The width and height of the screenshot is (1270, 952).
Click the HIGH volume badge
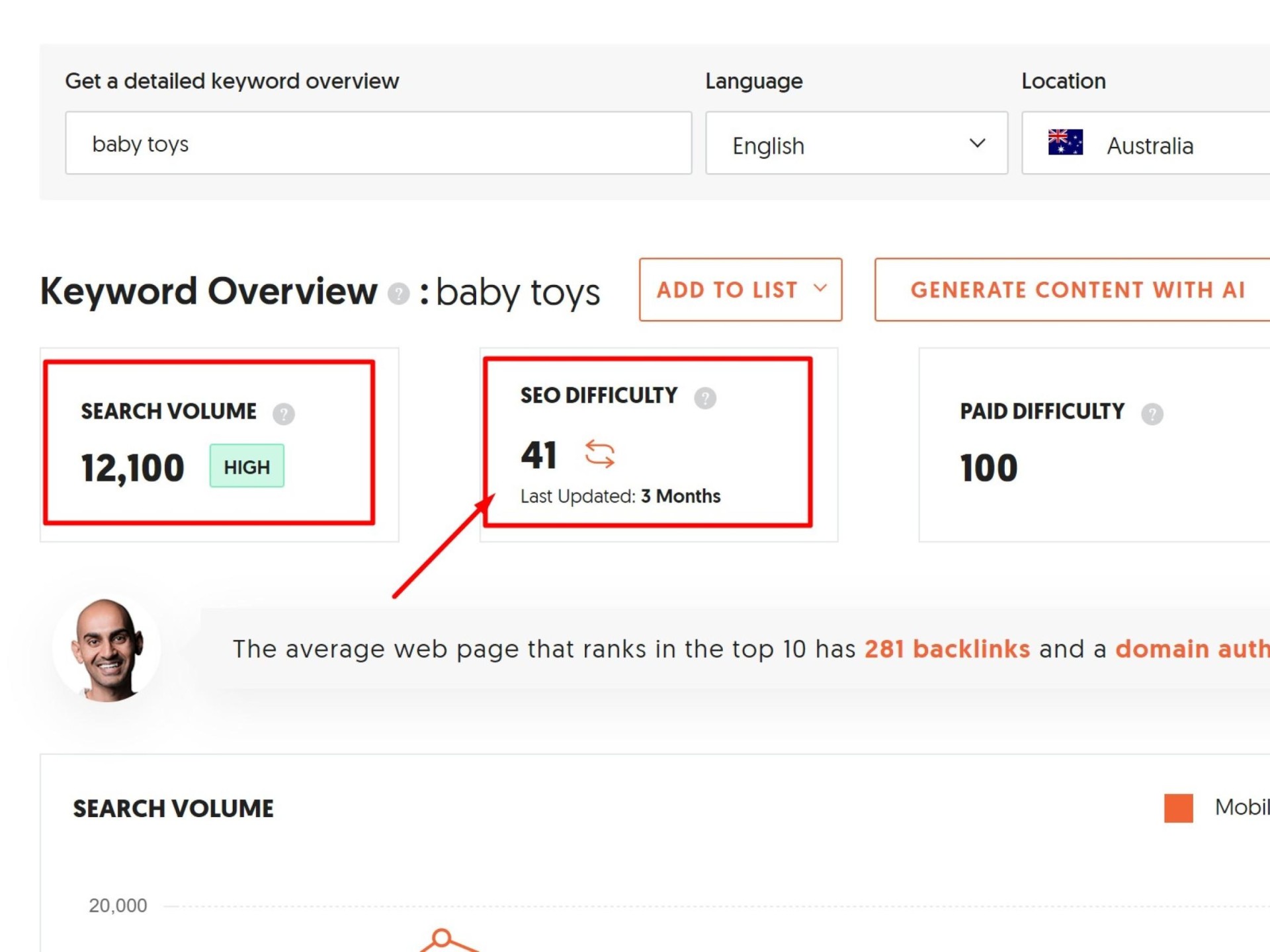247,466
